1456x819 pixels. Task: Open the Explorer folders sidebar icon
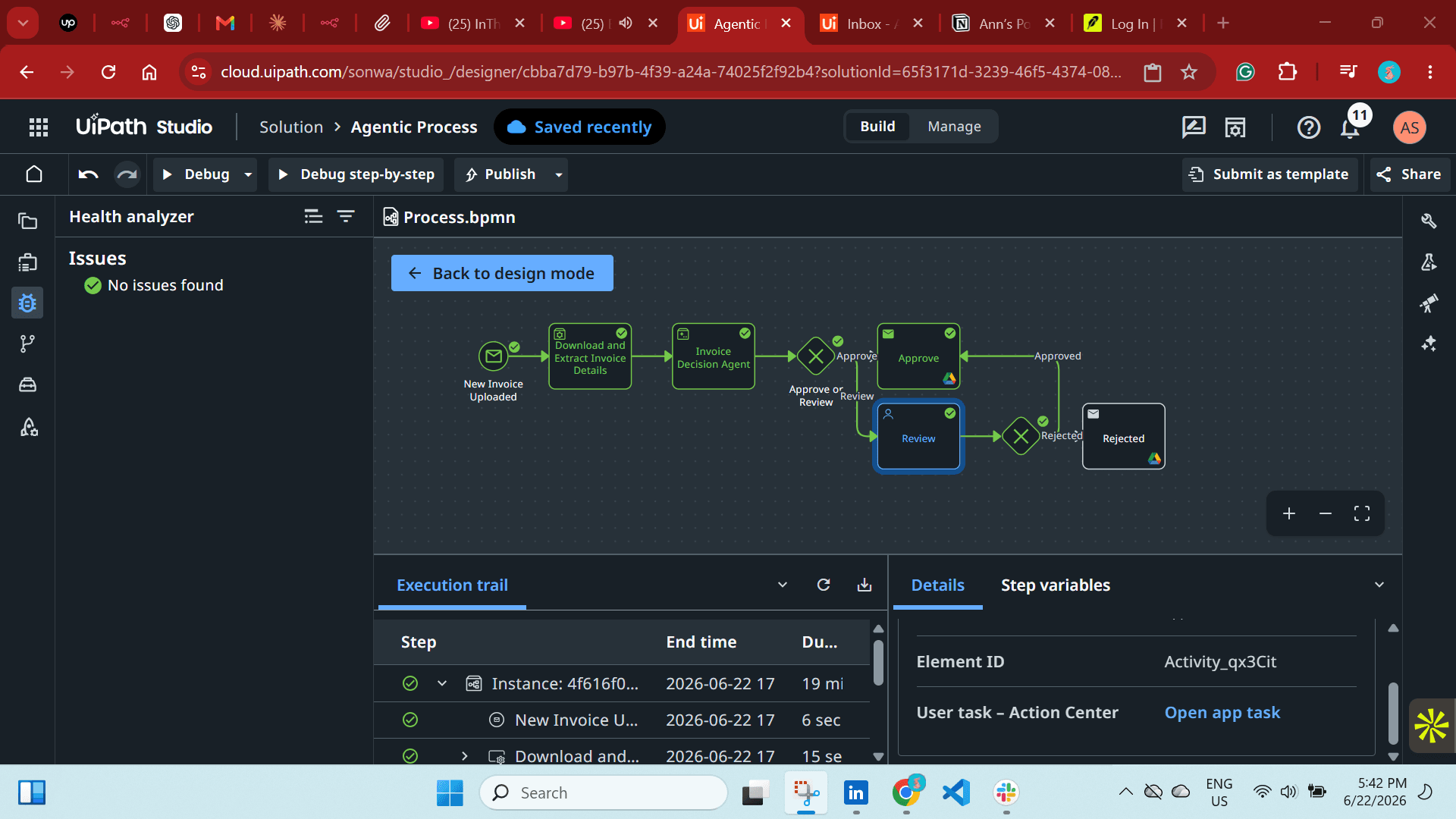pos(27,221)
